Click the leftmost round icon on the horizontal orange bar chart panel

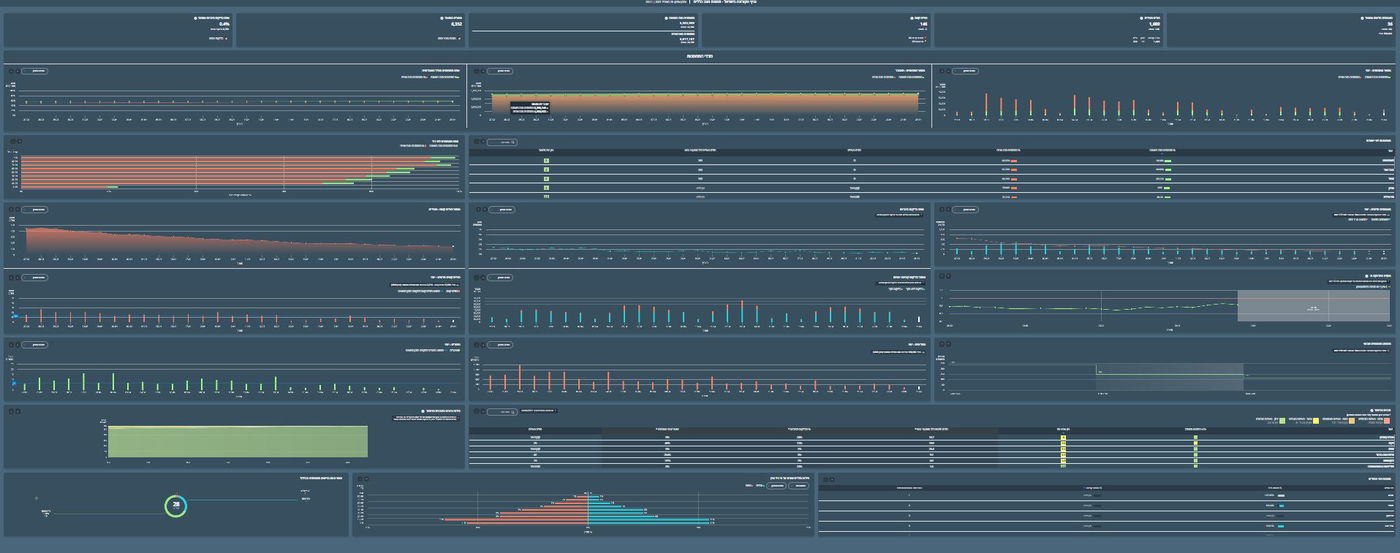[10, 142]
